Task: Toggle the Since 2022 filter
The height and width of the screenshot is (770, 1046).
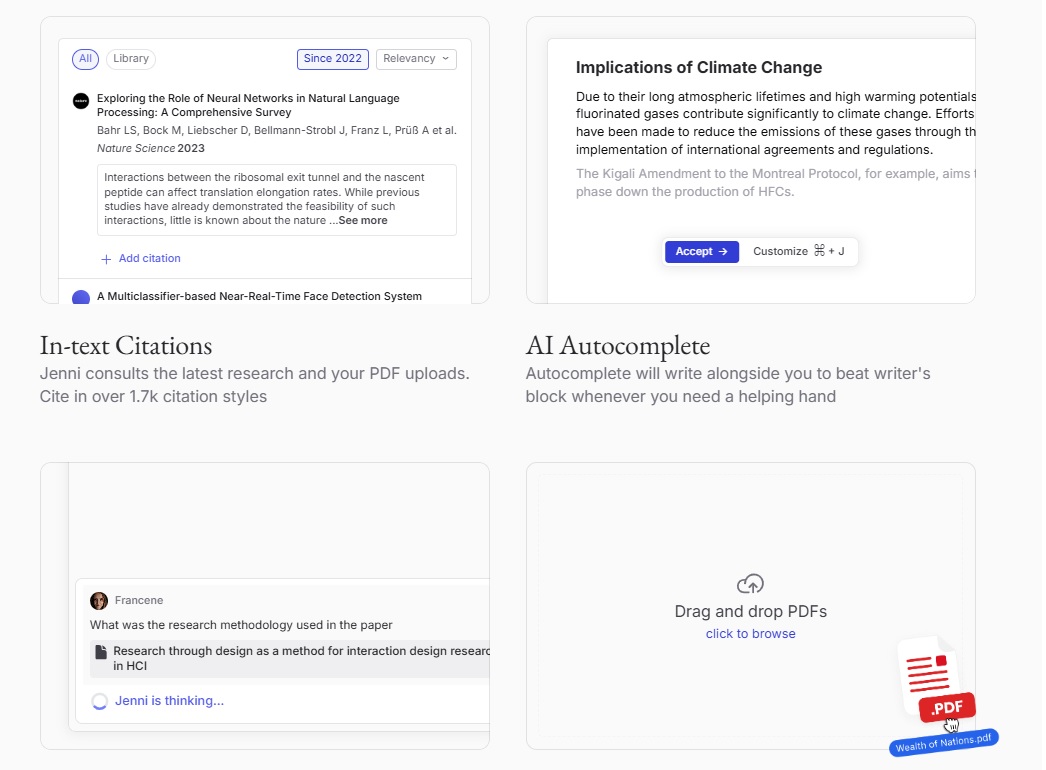Action: click(x=334, y=59)
